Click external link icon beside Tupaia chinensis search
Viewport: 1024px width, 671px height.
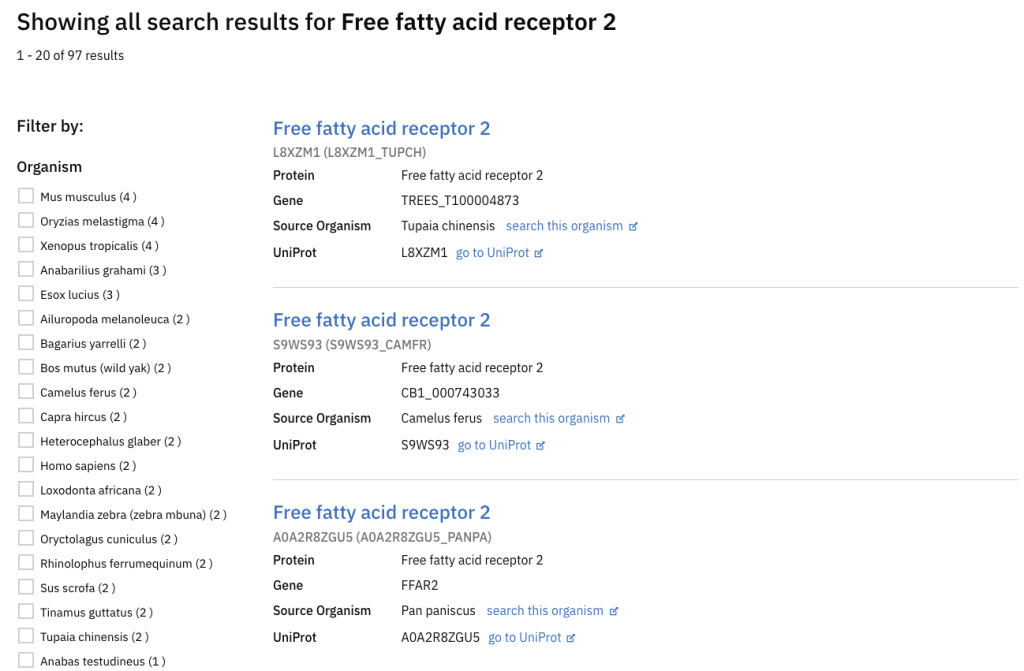click(x=633, y=227)
